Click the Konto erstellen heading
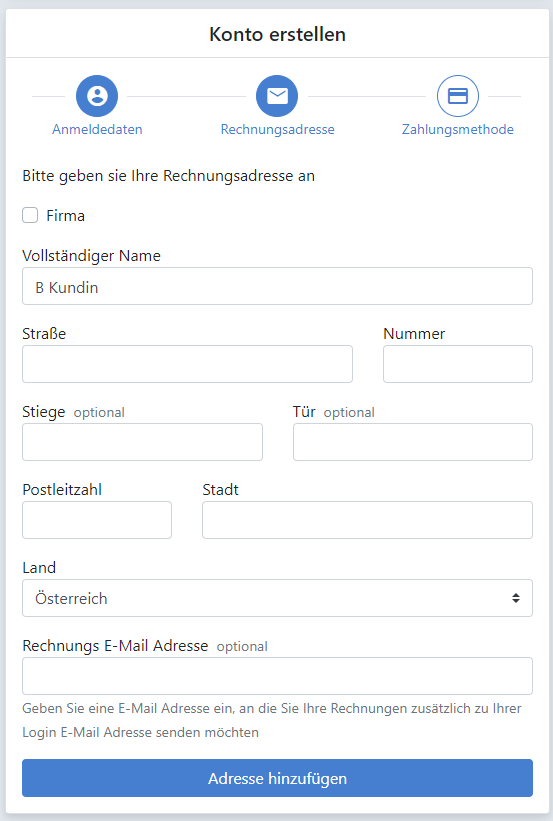The image size is (553, 821). click(277, 35)
